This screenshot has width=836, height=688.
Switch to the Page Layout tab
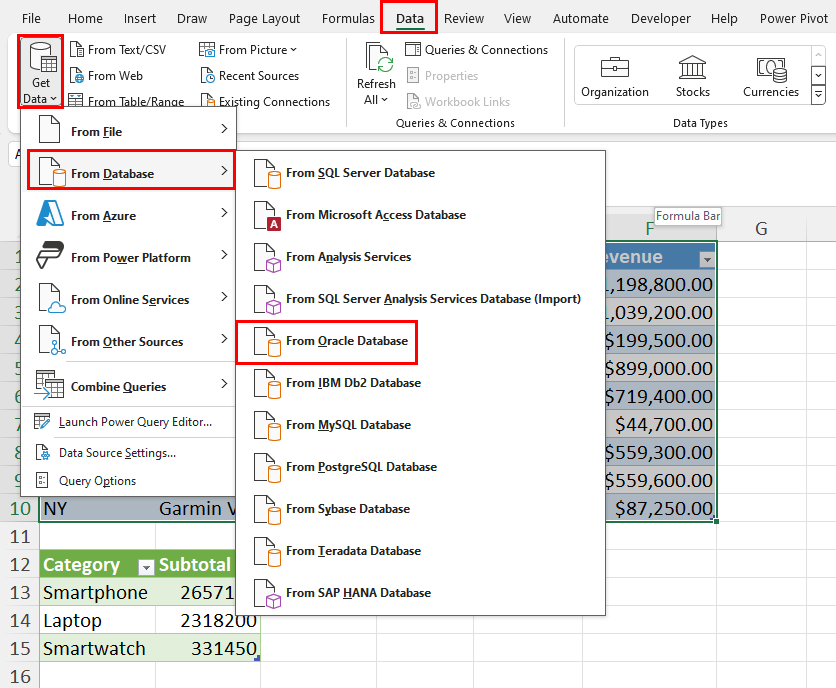click(264, 19)
